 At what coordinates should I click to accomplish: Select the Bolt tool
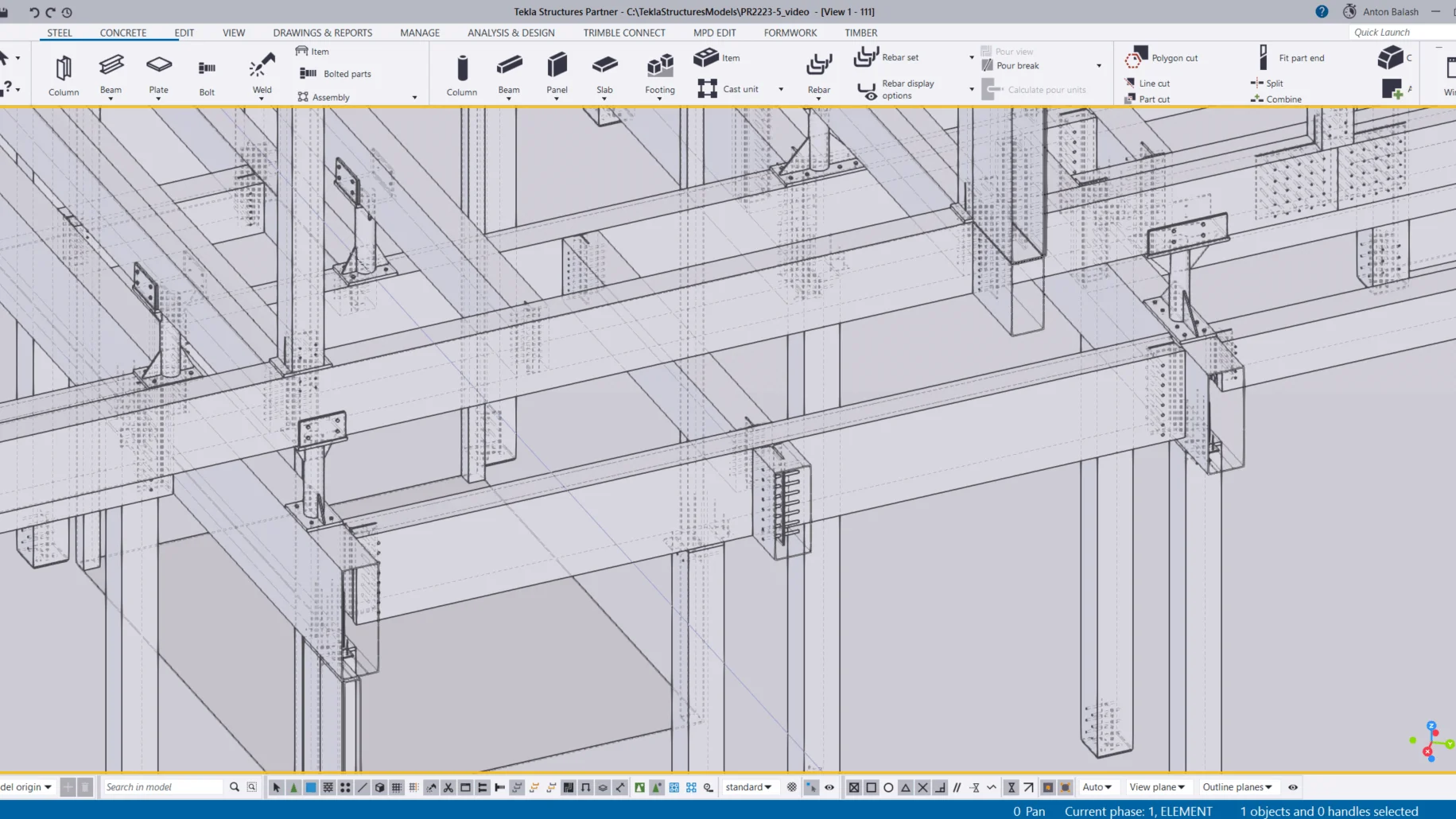[x=207, y=75]
